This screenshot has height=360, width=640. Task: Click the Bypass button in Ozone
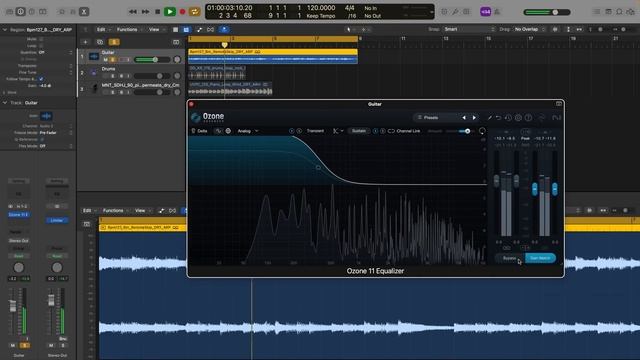tap(509, 258)
